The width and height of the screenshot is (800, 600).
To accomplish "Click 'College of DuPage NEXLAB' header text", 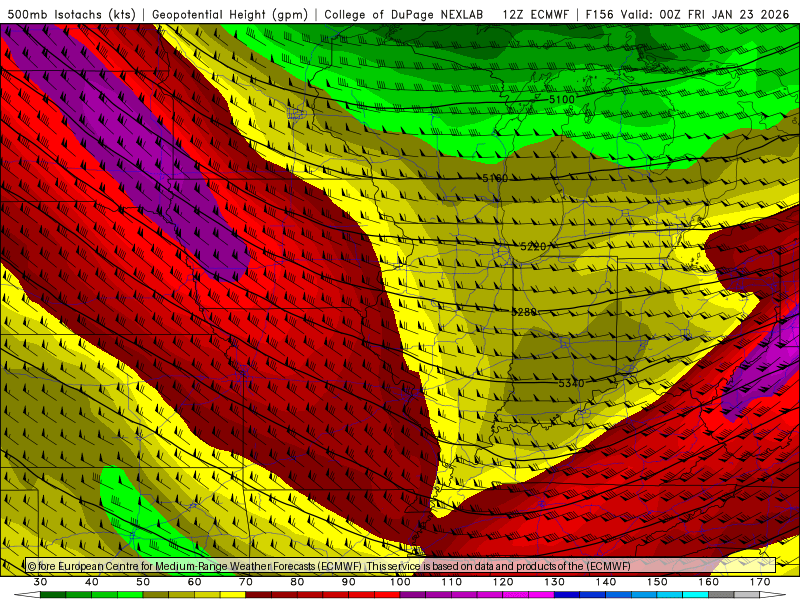I will tap(404, 14).
